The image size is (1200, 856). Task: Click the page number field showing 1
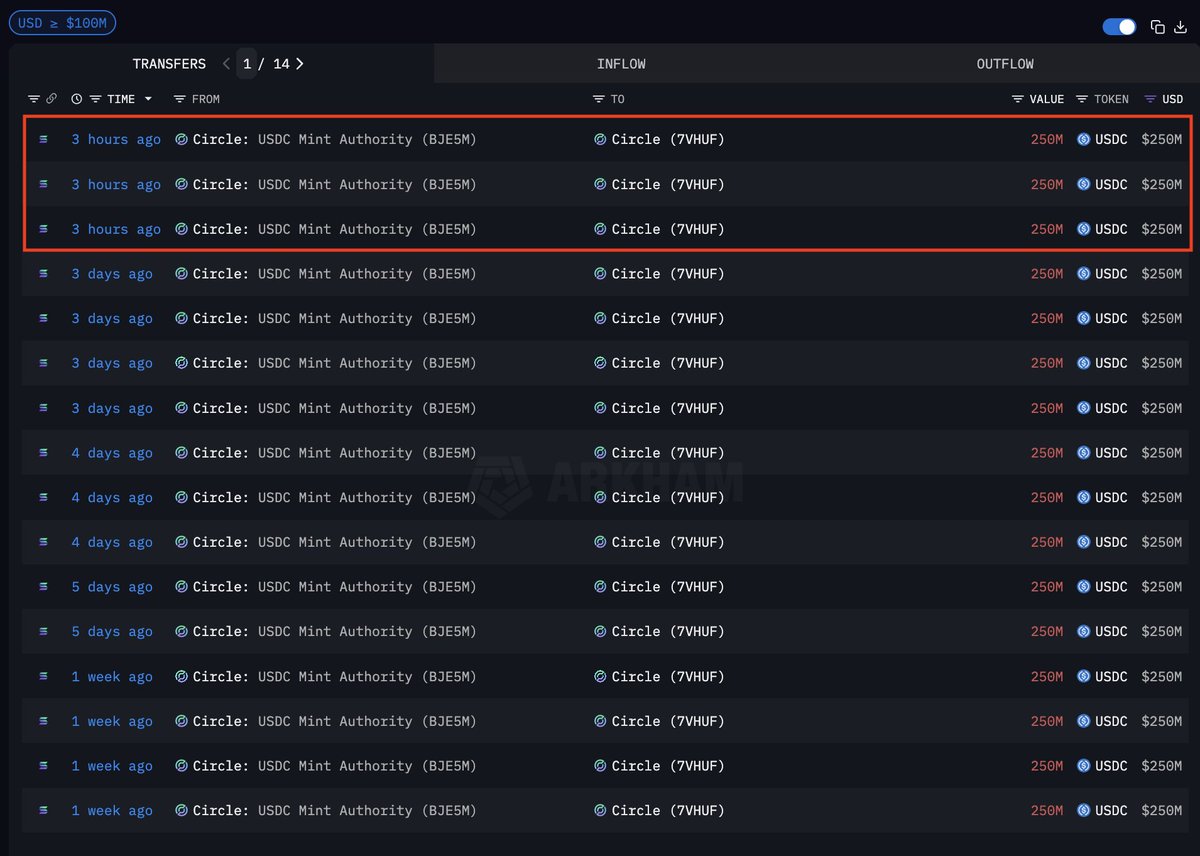point(247,64)
